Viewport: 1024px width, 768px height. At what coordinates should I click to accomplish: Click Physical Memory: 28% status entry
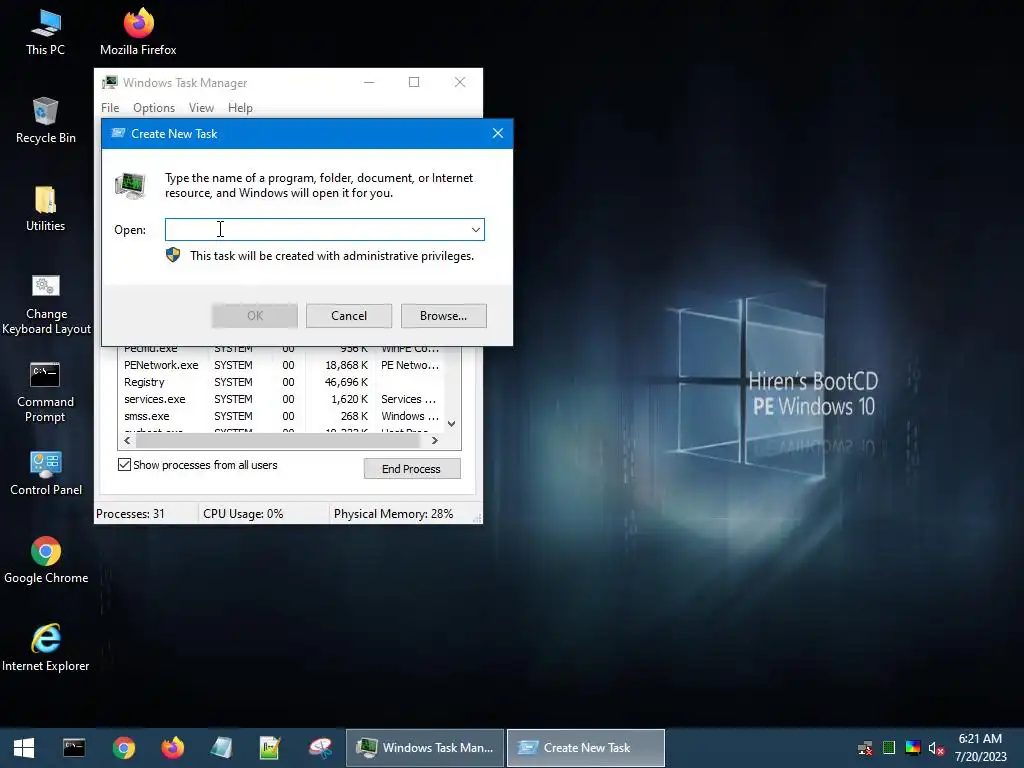click(393, 514)
